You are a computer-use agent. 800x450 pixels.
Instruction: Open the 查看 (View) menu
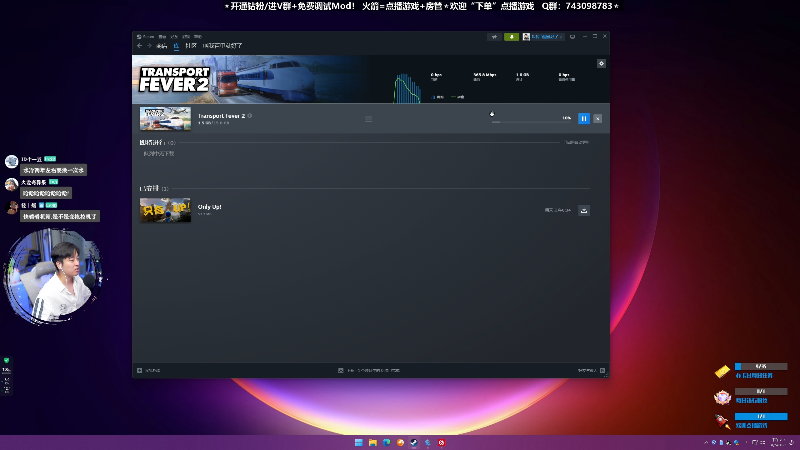(162, 37)
